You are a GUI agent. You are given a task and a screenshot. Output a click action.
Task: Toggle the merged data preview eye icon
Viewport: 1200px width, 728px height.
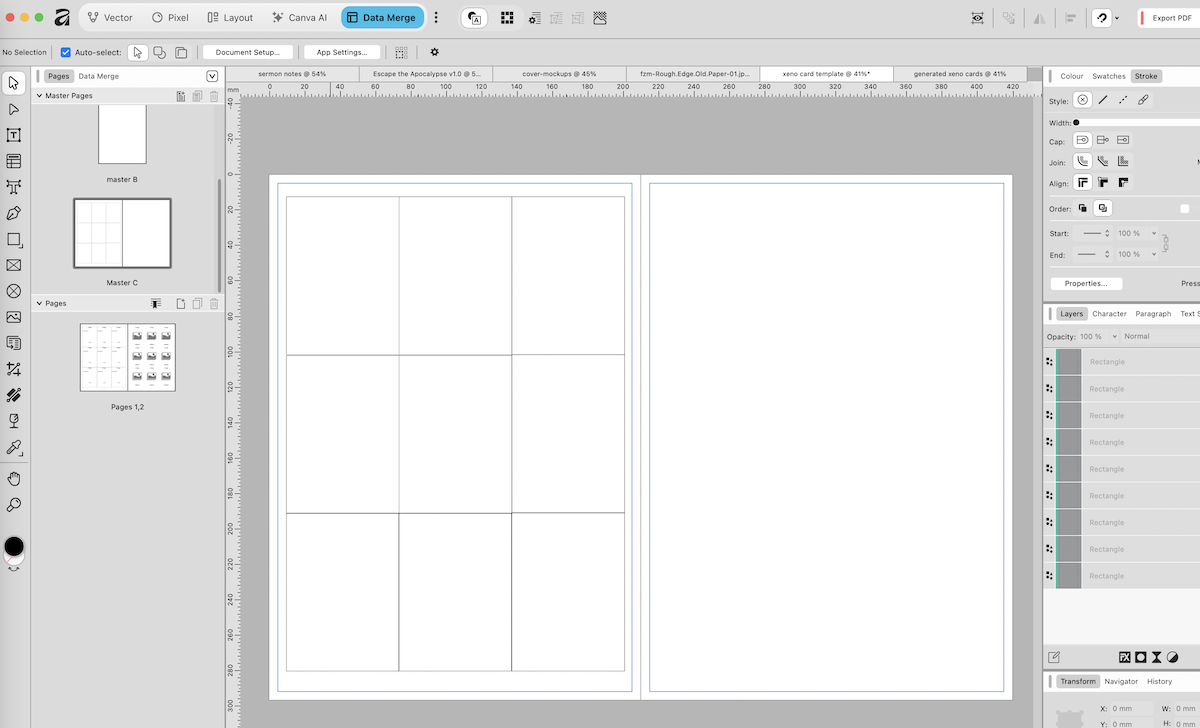coord(978,17)
